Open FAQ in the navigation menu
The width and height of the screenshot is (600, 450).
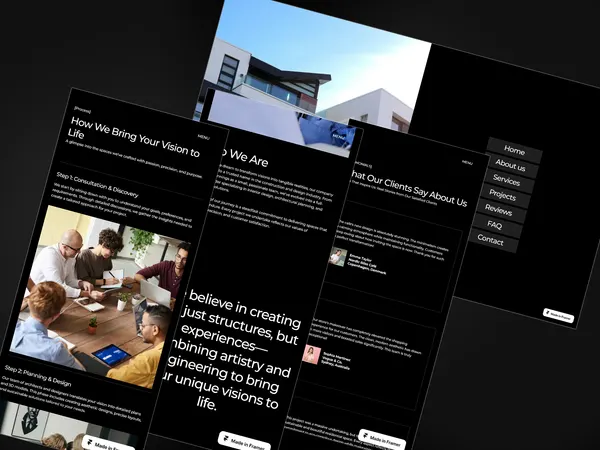[x=494, y=225]
